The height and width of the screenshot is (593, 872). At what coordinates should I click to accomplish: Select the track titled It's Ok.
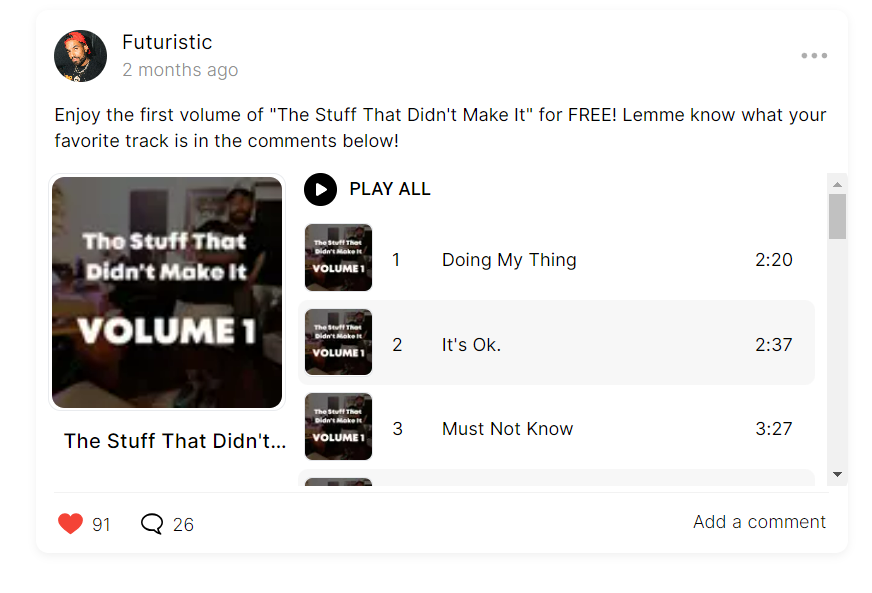(x=471, y=345)
